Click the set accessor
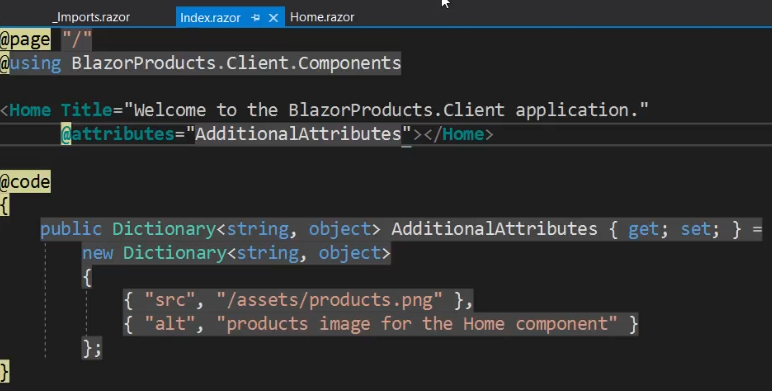772x391 pixels. coord(695,229)
